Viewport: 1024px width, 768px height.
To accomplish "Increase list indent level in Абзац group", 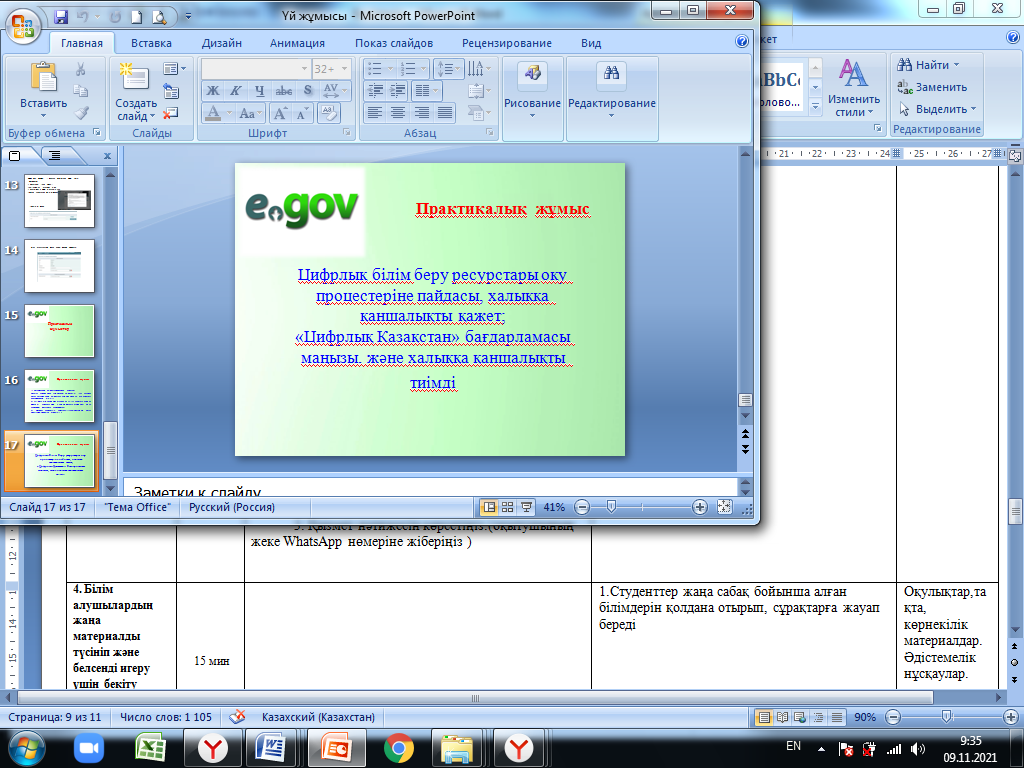I will click(x=398, y=91).
